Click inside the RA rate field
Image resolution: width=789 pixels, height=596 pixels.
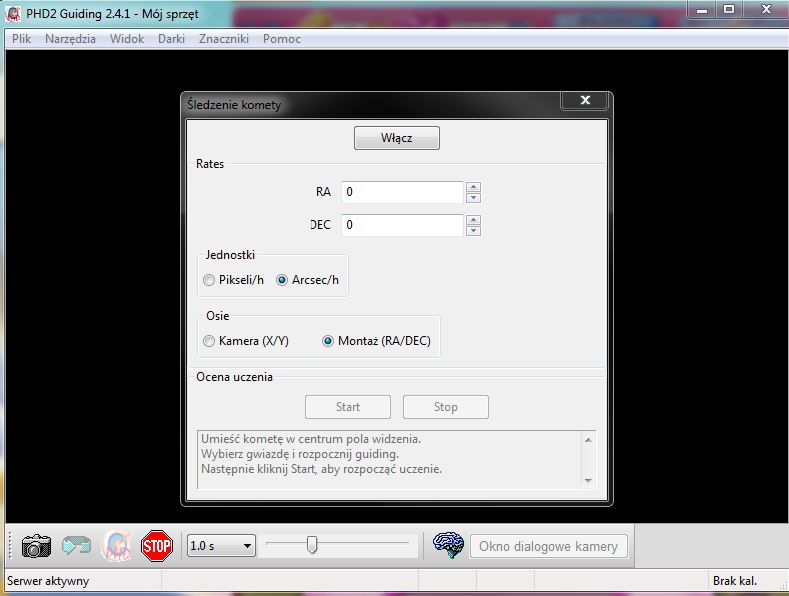(402, 192)
